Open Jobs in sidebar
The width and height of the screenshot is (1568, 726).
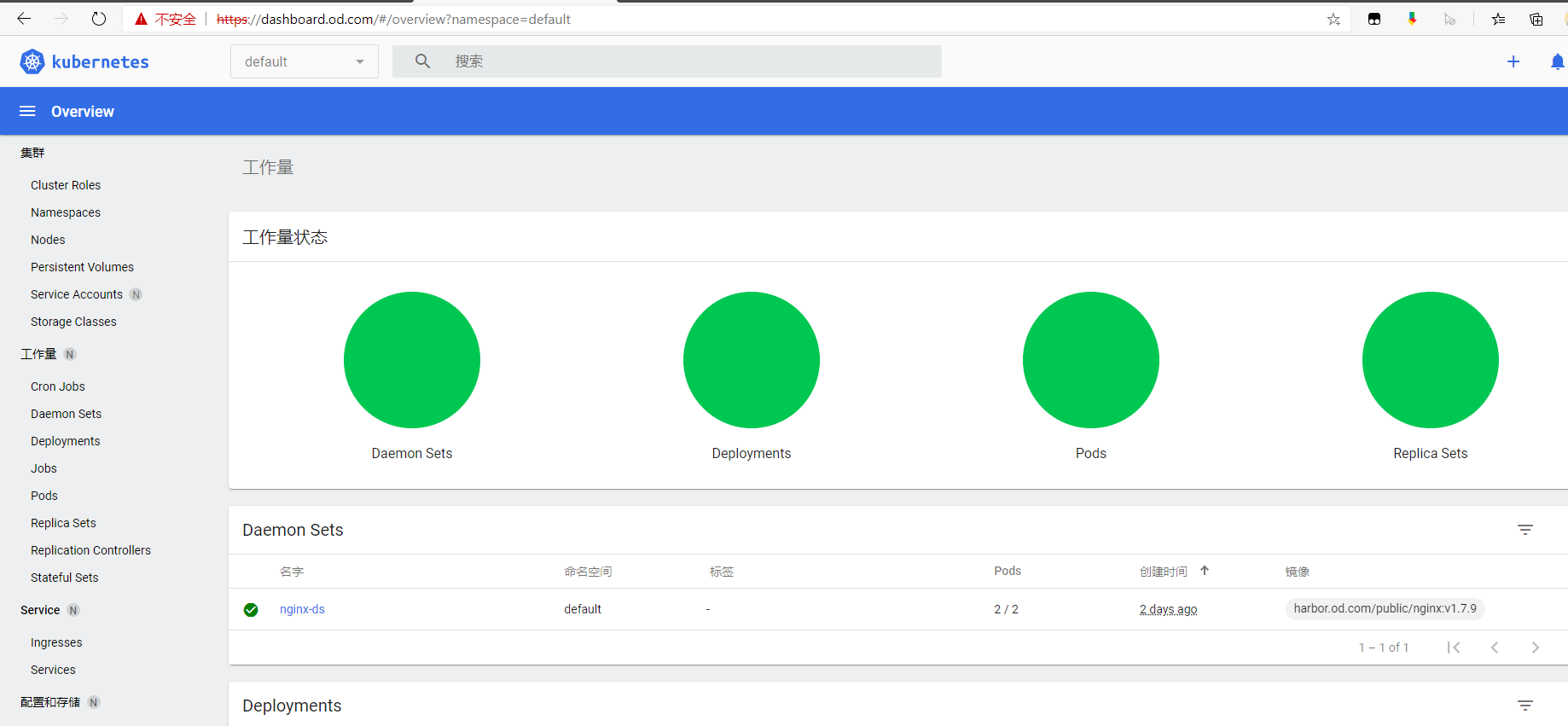pos(44,468)
